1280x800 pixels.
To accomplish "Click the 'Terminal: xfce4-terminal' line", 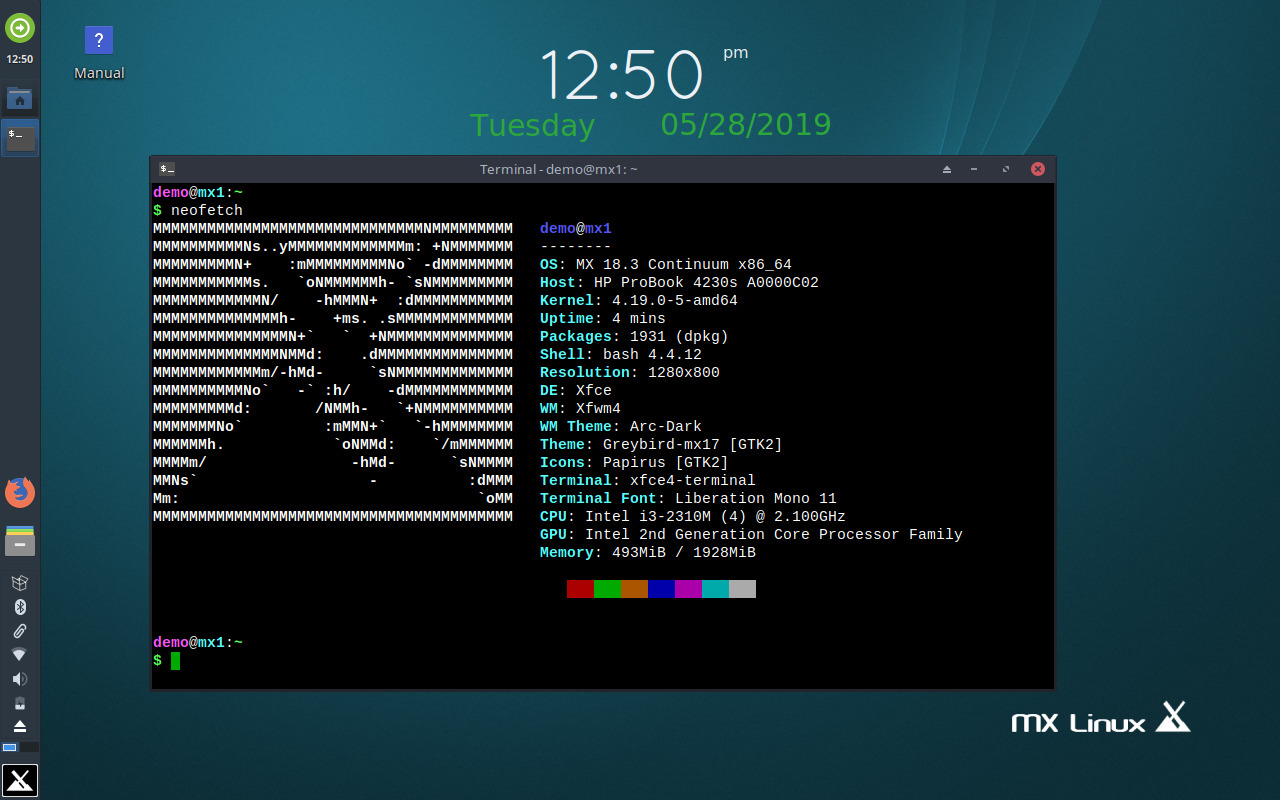I will pos(648,481).
